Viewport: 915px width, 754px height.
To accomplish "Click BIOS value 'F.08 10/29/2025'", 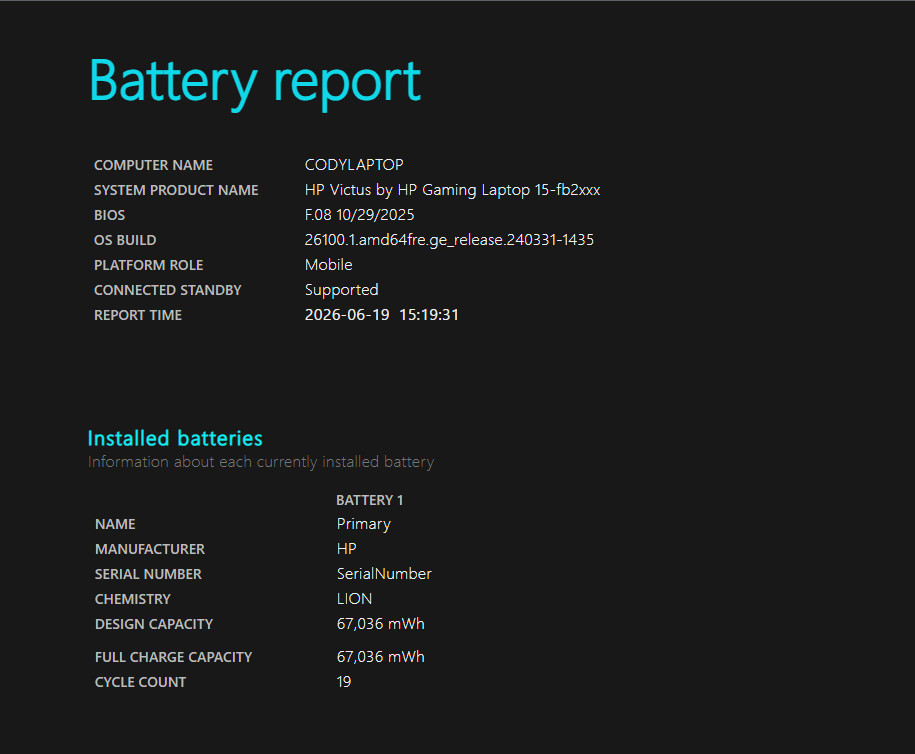I will (359, 215).
